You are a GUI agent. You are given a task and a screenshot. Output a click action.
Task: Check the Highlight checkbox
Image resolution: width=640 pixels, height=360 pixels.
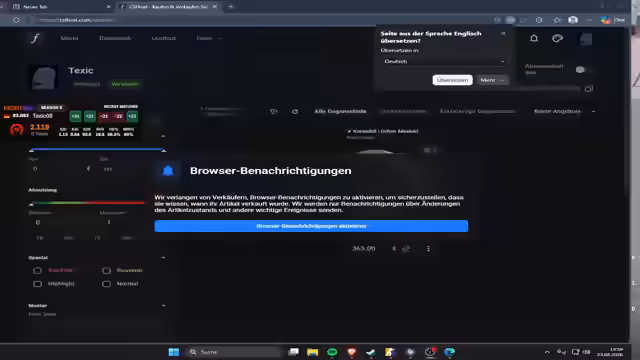38,284
